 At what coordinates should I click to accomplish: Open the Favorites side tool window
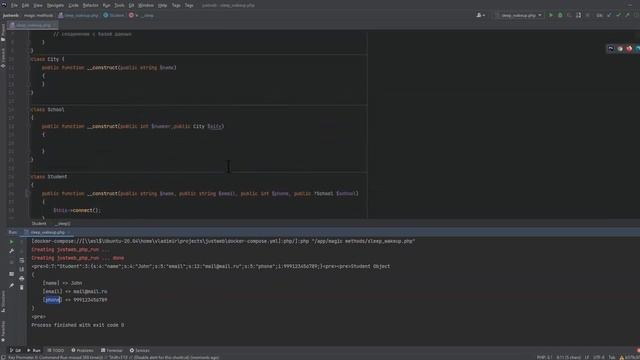pyautogui.click(x=3, y=331)
